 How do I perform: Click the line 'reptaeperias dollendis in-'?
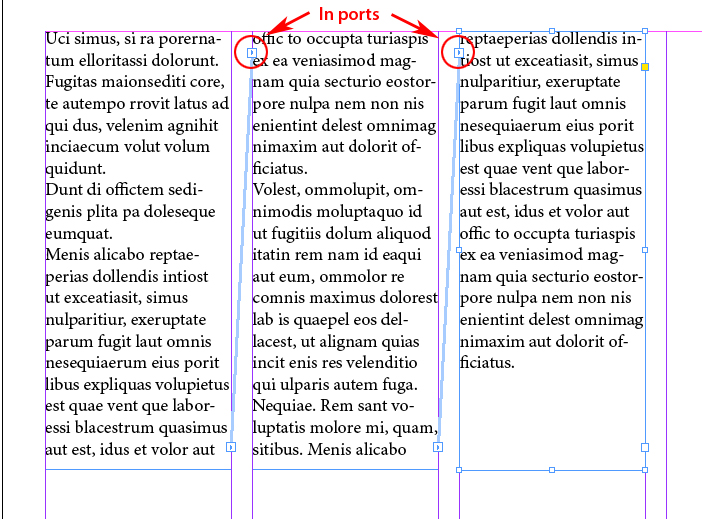(550, 39)
